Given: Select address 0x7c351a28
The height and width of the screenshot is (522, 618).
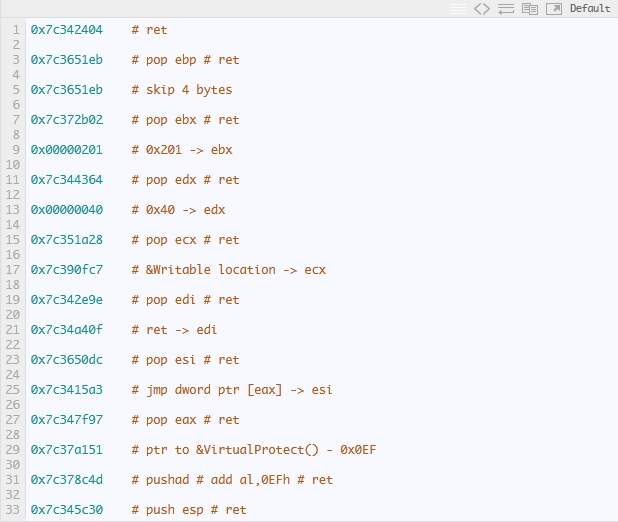Looking at the screenshot, I should 67,240.
